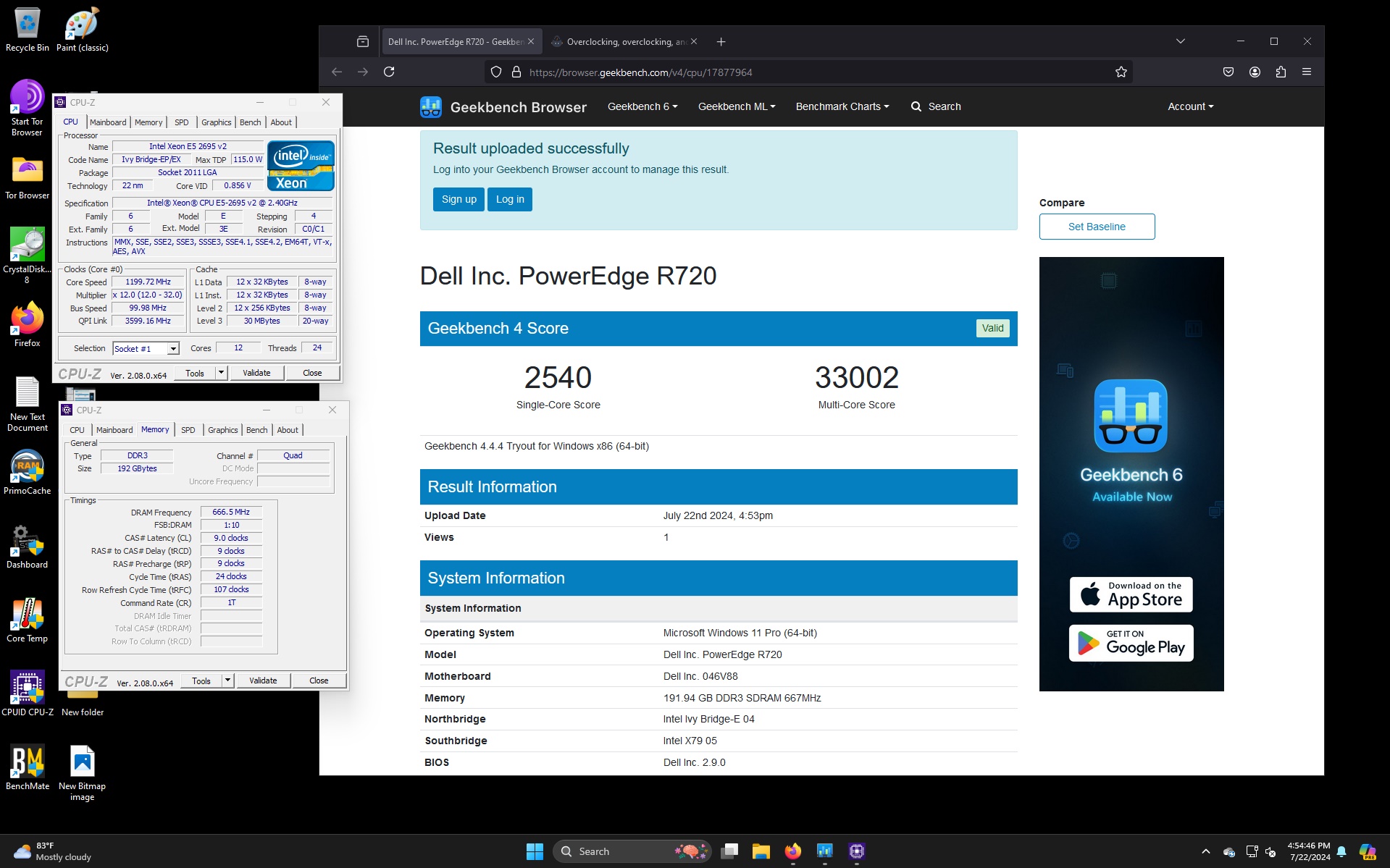Switch to Mainboard tab in top CPU-Z
Viewport: 1390px width, 868px height.
(x=108, y=122)
